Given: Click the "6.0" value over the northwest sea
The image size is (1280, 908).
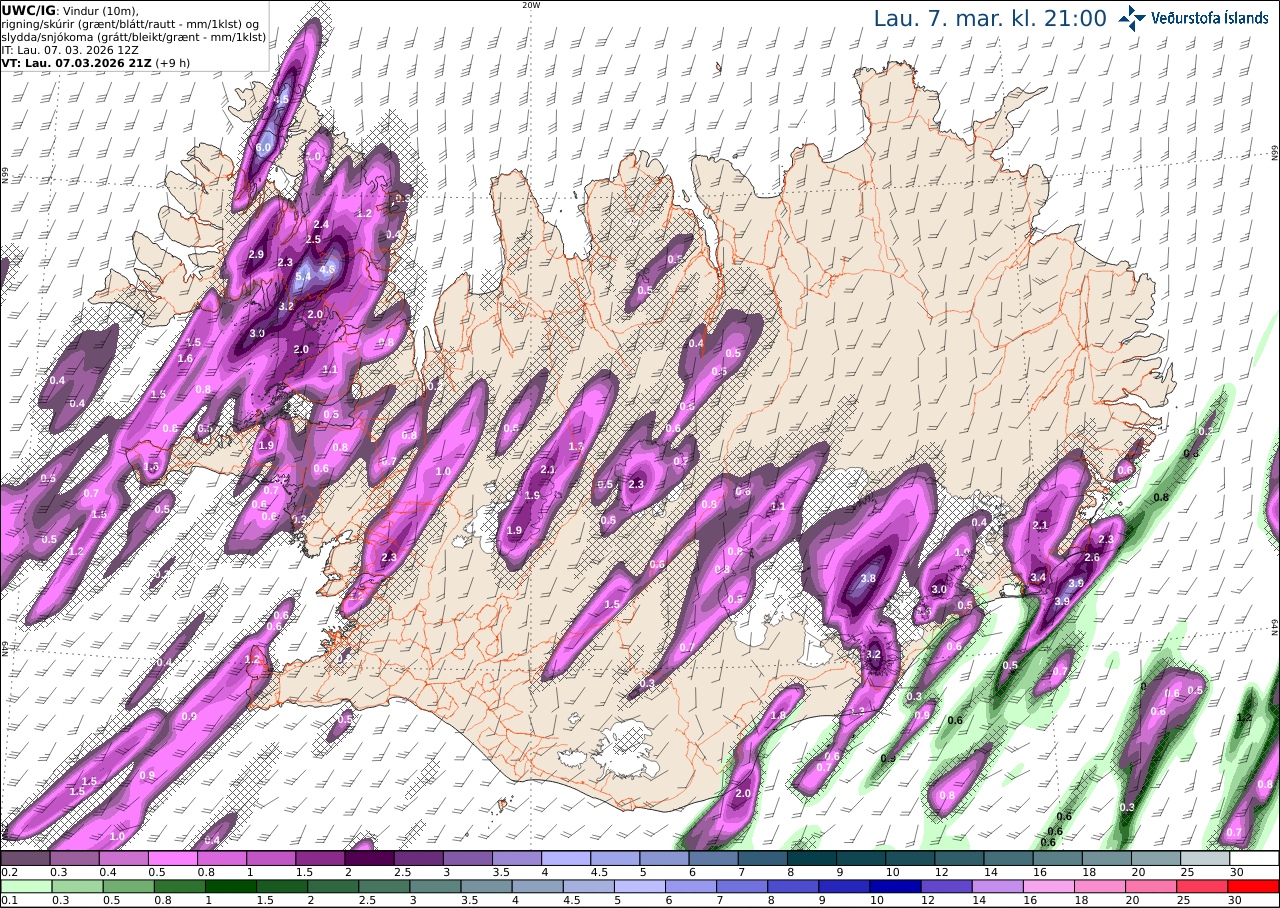Looking at the screenshot, I should 263,148.
